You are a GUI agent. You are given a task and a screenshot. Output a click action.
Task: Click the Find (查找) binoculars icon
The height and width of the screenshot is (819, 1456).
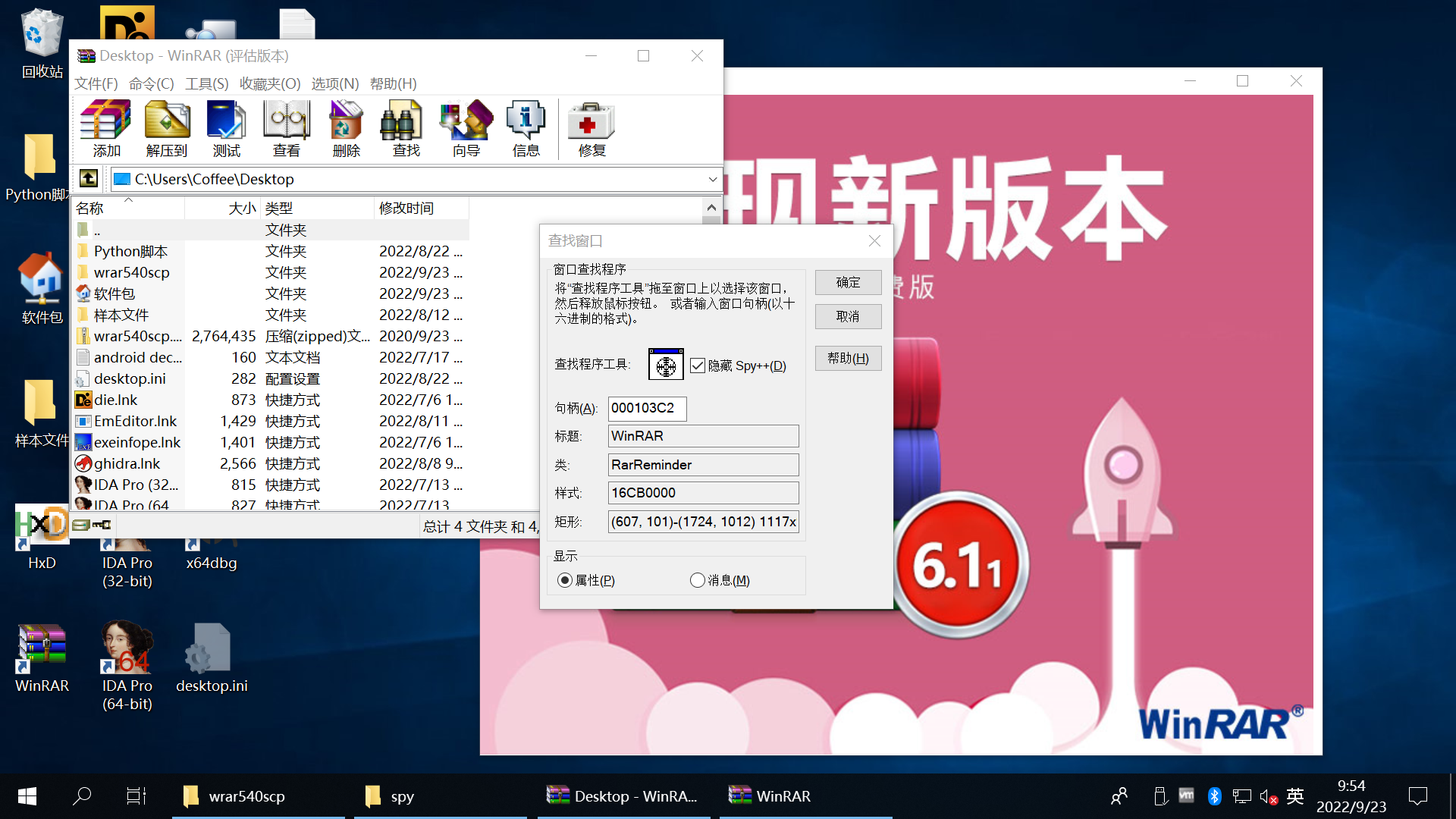coord(406,129)
